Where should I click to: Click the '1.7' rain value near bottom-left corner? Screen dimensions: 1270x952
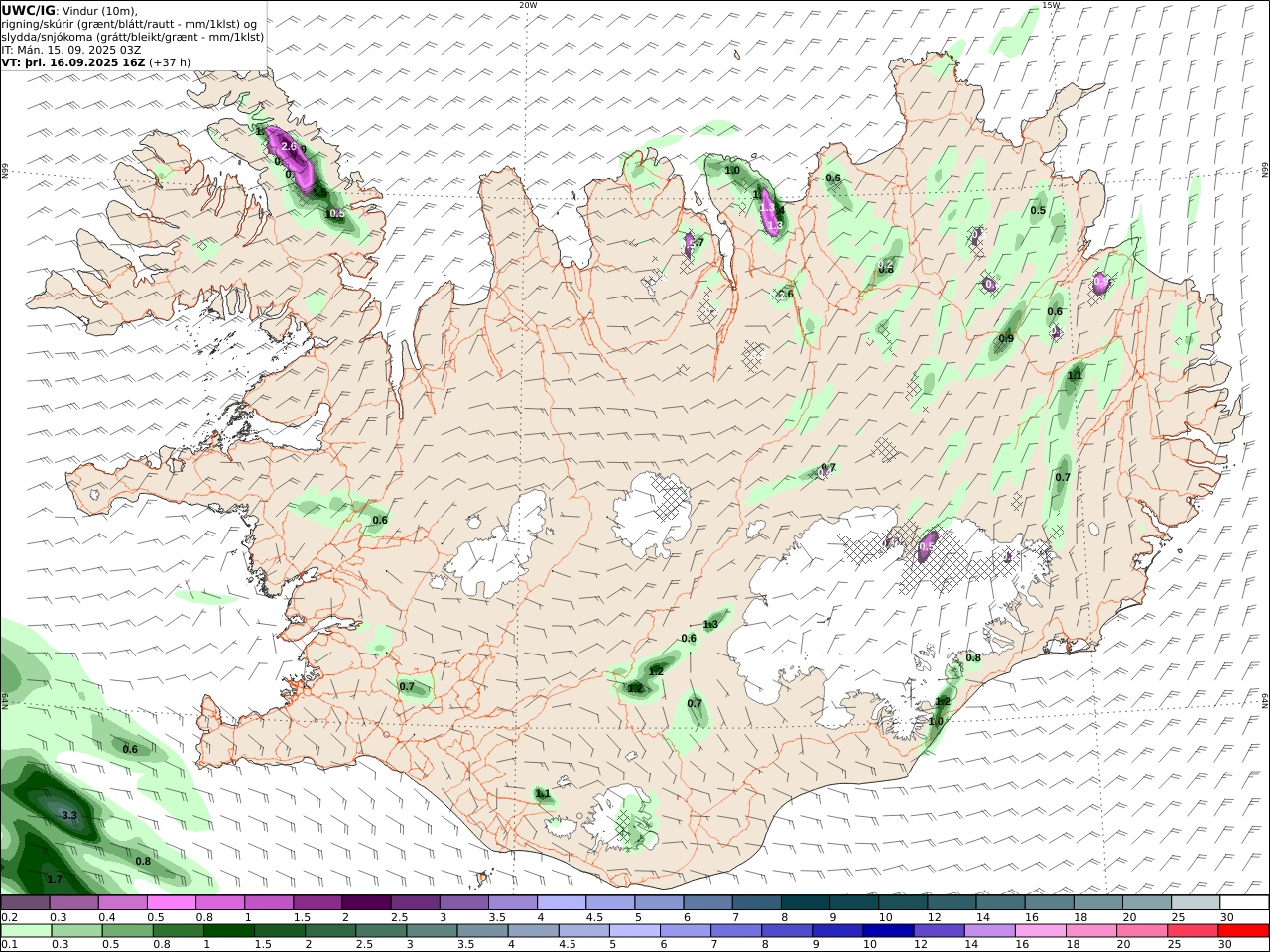pyautogui.click(x=55, y=879)
